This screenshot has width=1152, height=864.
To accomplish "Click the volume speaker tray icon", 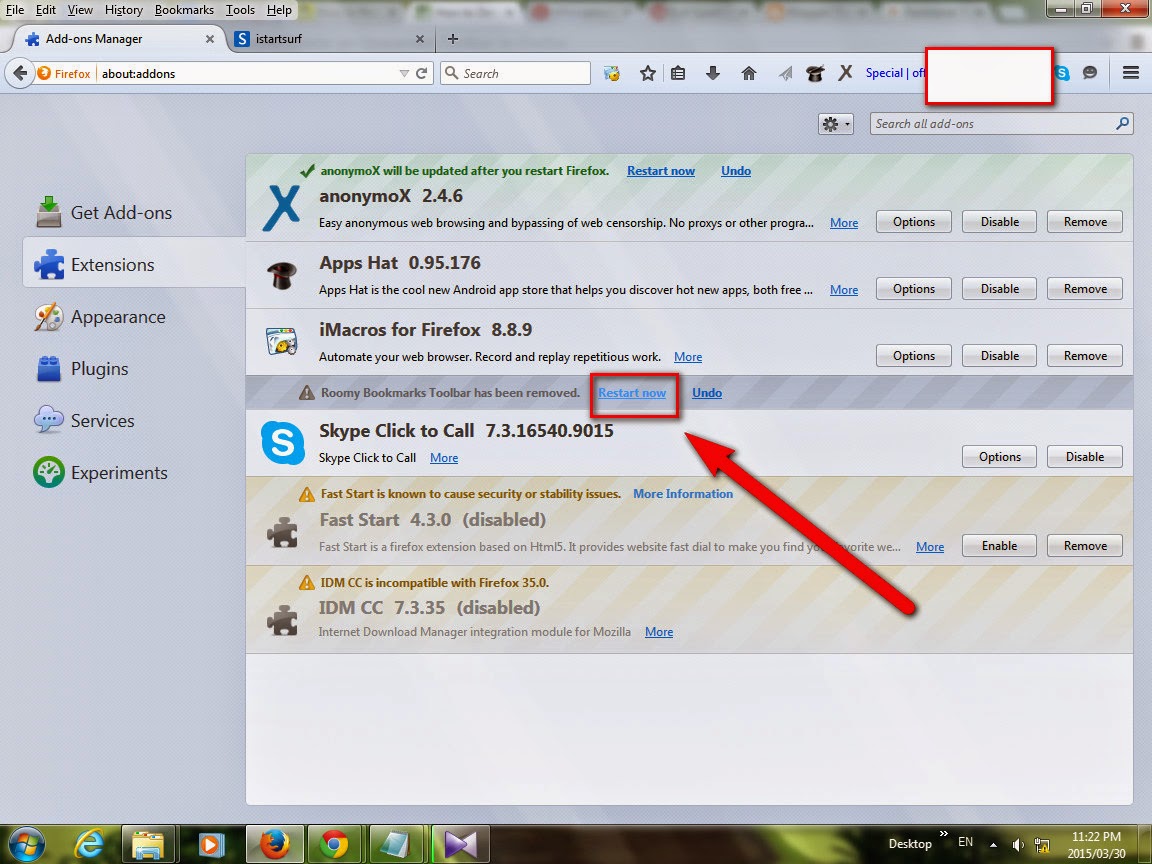I will pos(1018,844).
